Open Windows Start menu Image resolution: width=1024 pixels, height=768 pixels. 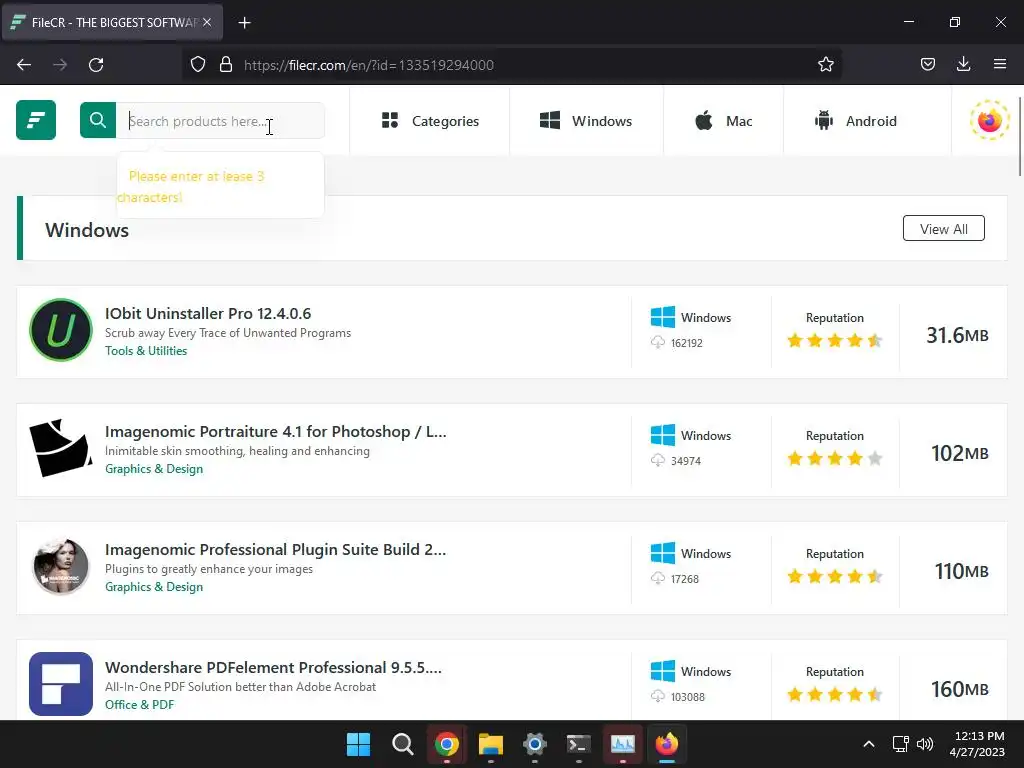(359, 744)
